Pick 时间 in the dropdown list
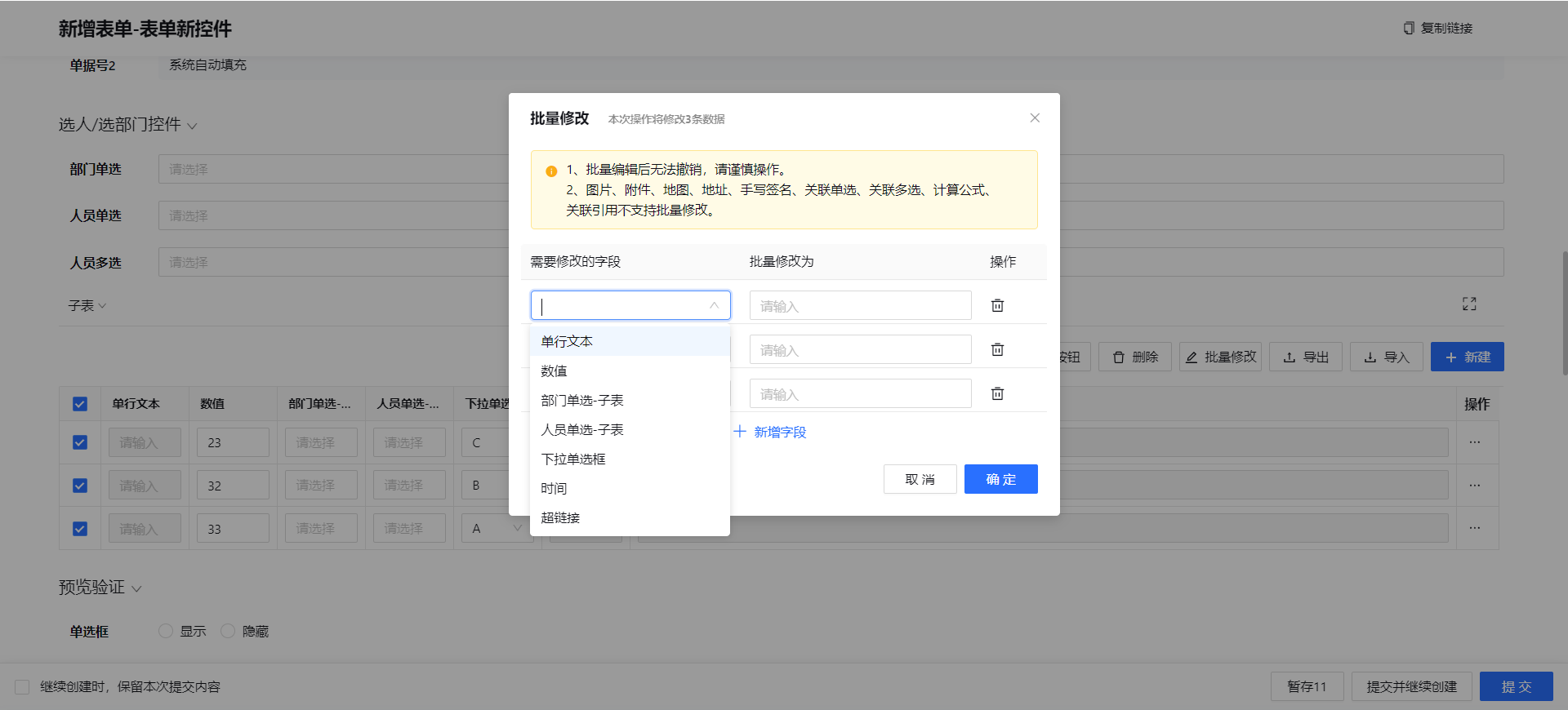The image size is (1568, 710). (630, 488)
